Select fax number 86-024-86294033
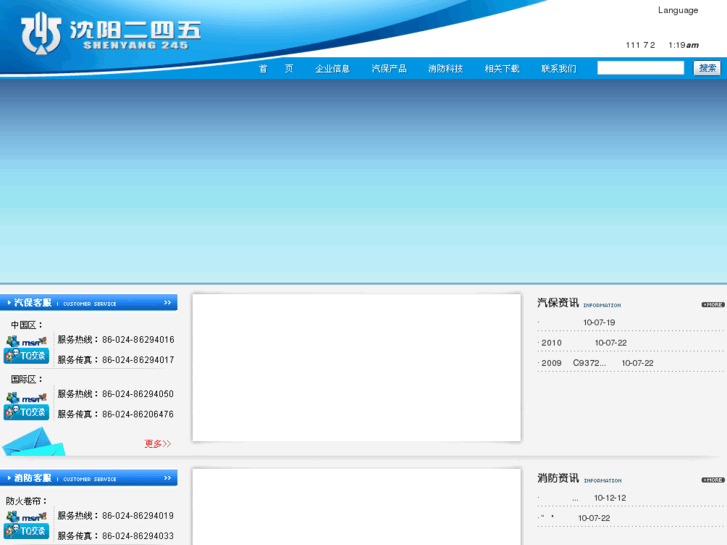 pos(138,536)
